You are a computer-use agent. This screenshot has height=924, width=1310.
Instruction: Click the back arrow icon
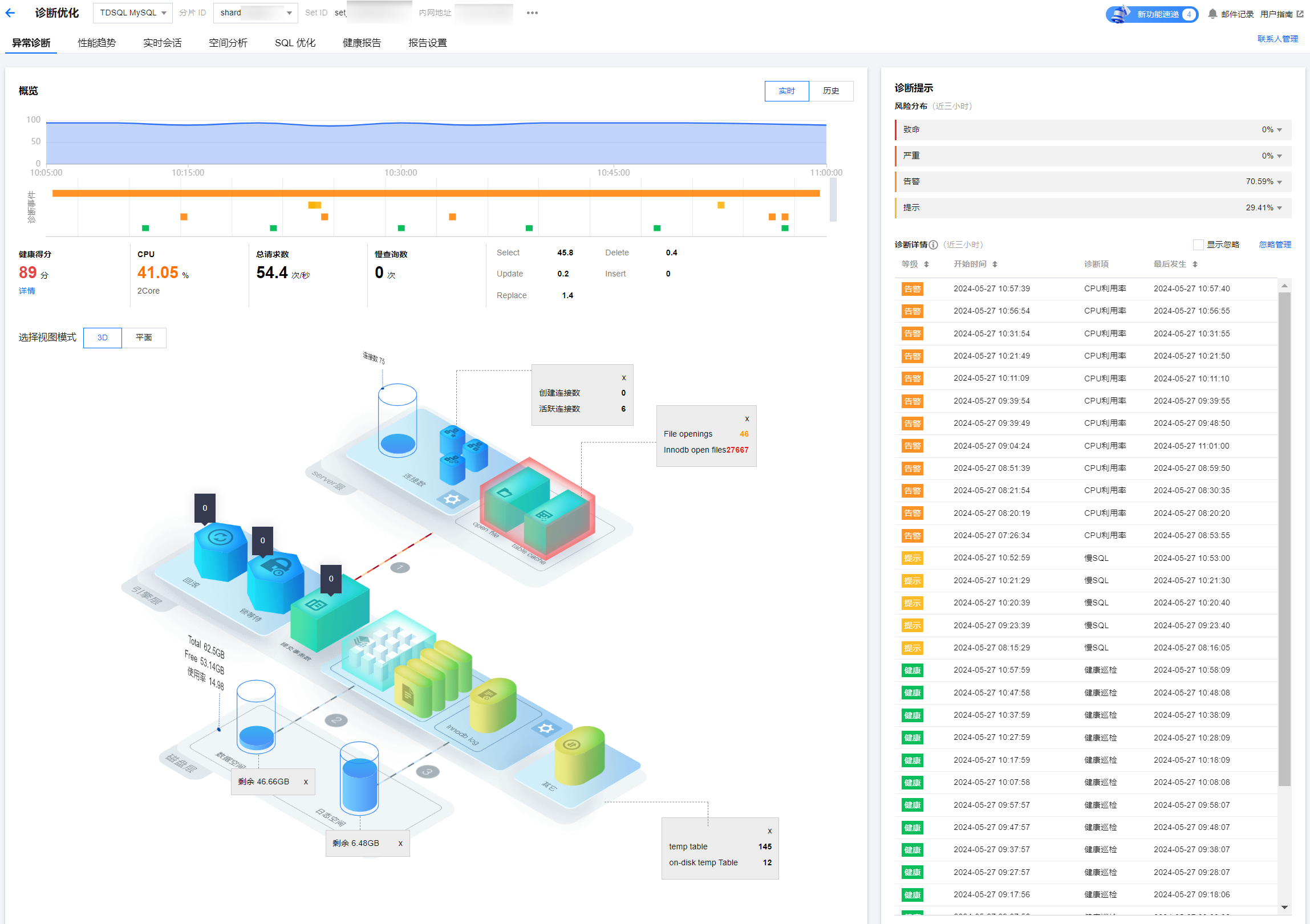click(10, 13)
